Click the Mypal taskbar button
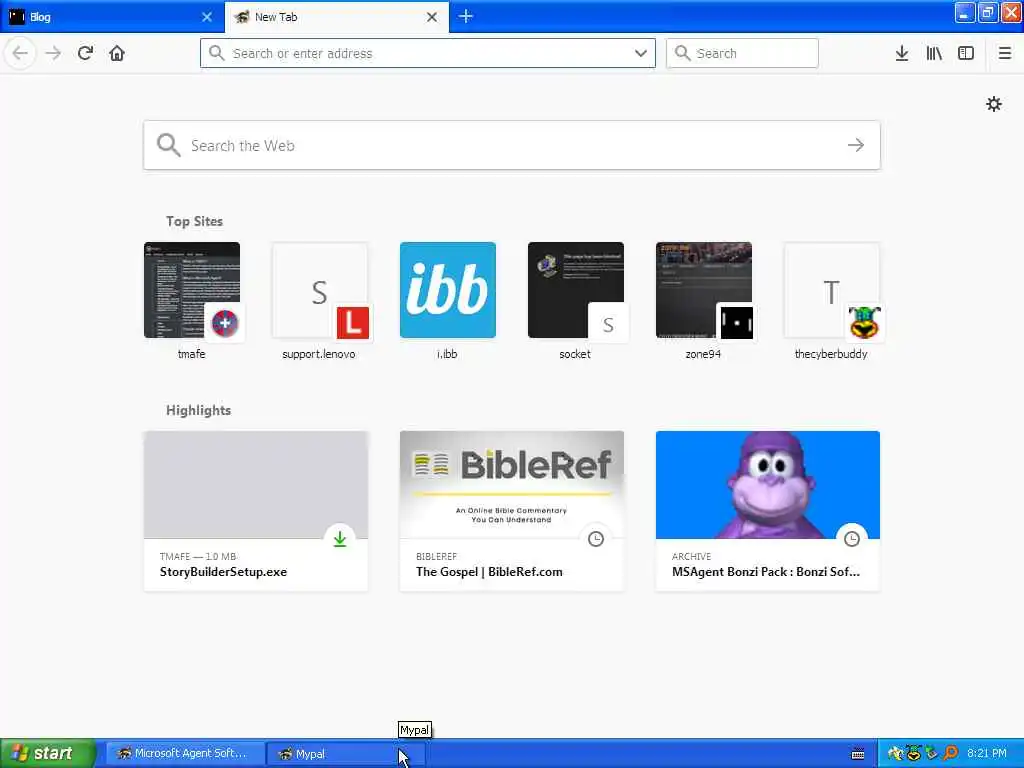 tap(345, 754)
